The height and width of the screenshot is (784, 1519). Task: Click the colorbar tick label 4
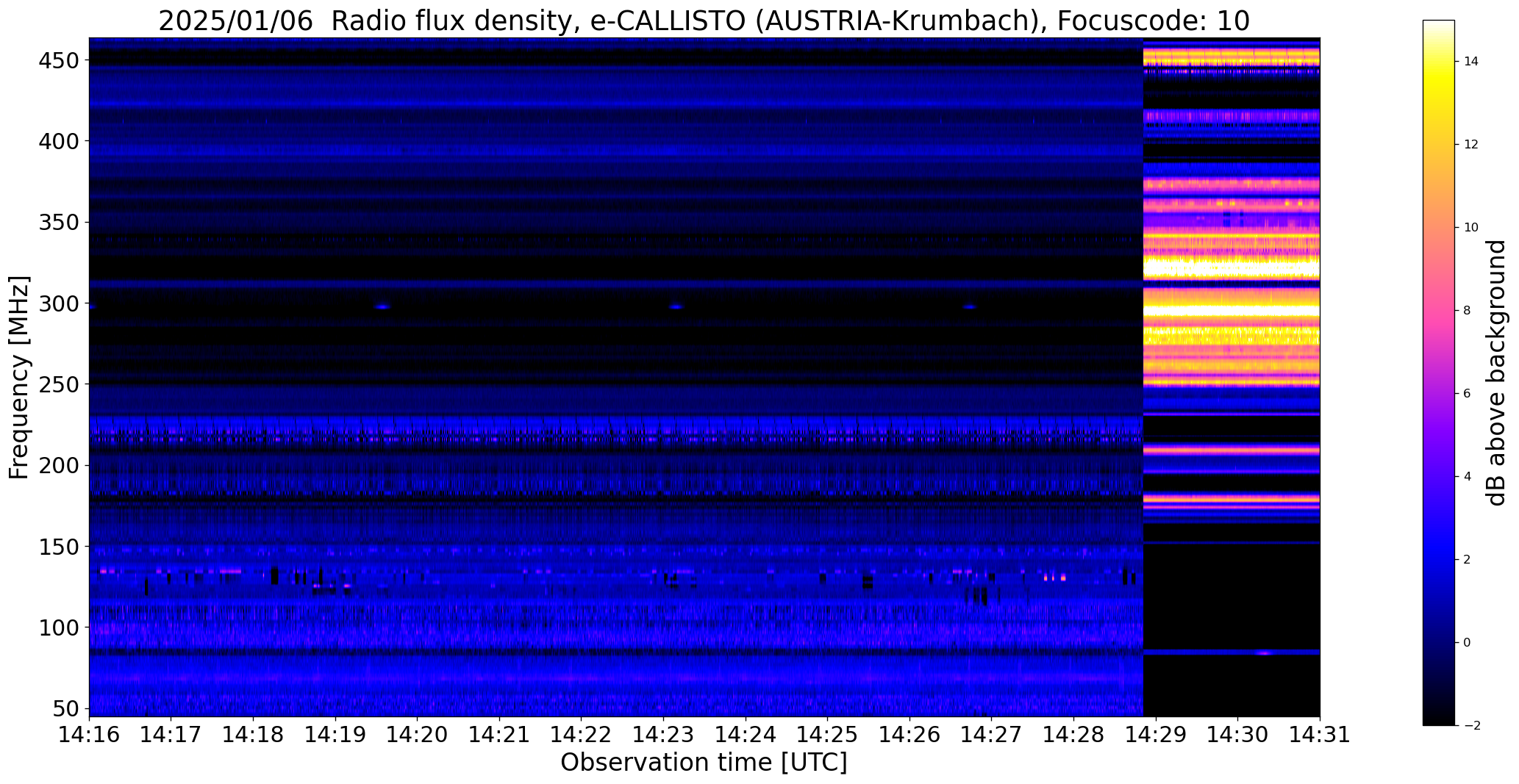pos(1468,477)
